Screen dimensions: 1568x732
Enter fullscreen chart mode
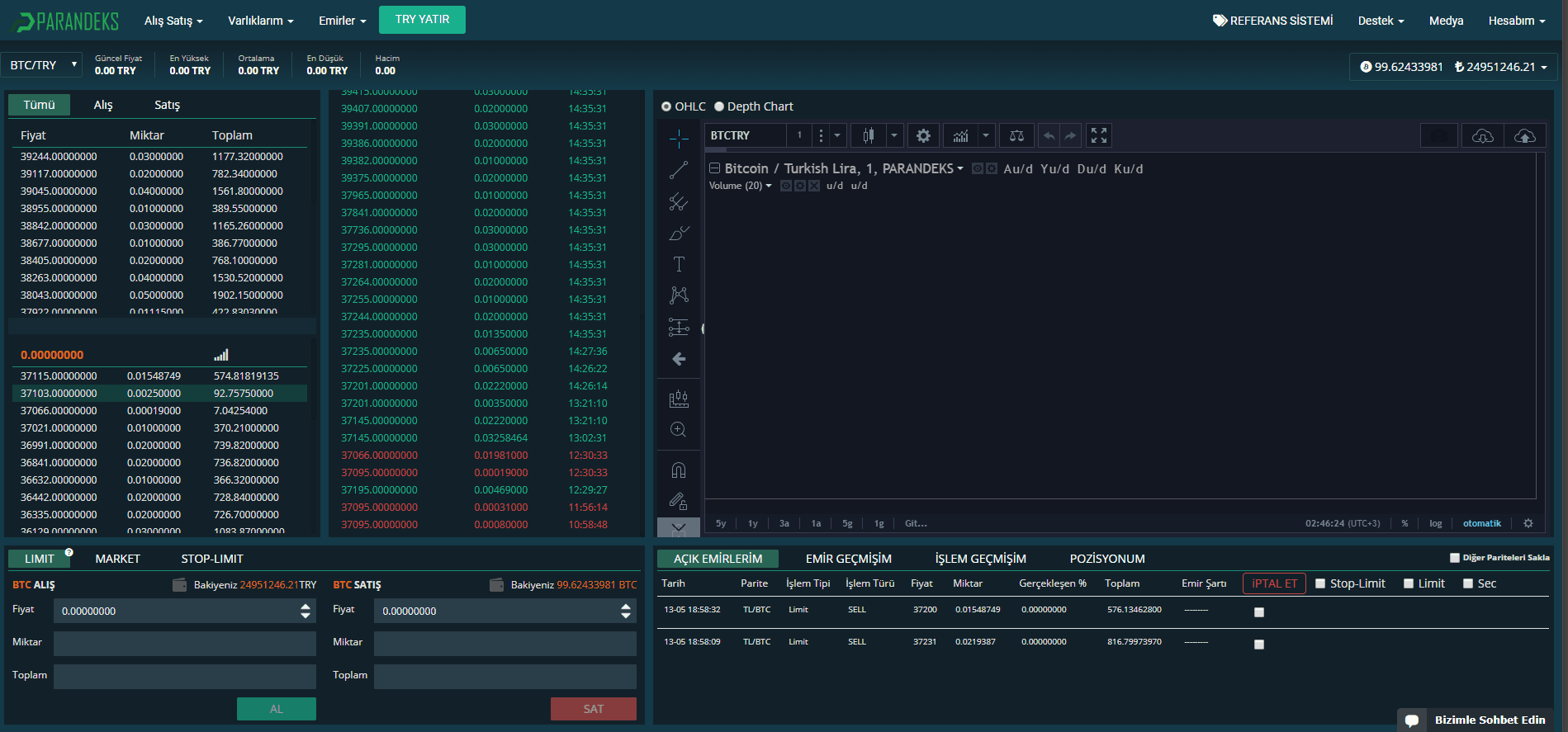click(x=1098, y=136)
